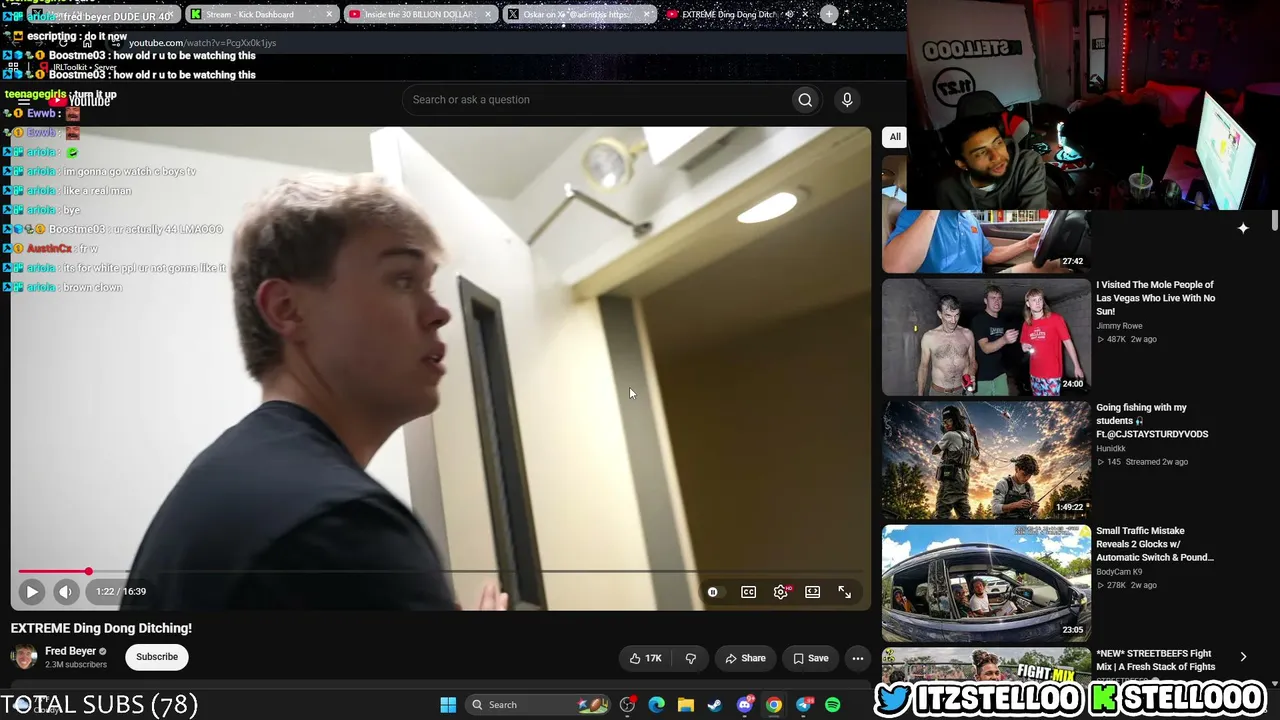Image resolution: width=1280 pixels, height=720 pixels.
Task: Share the video
Action: tap(745, 658)
